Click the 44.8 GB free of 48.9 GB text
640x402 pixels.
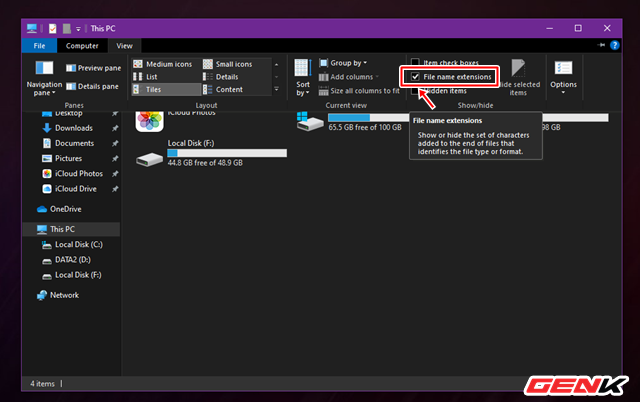[x=205, y=163]
